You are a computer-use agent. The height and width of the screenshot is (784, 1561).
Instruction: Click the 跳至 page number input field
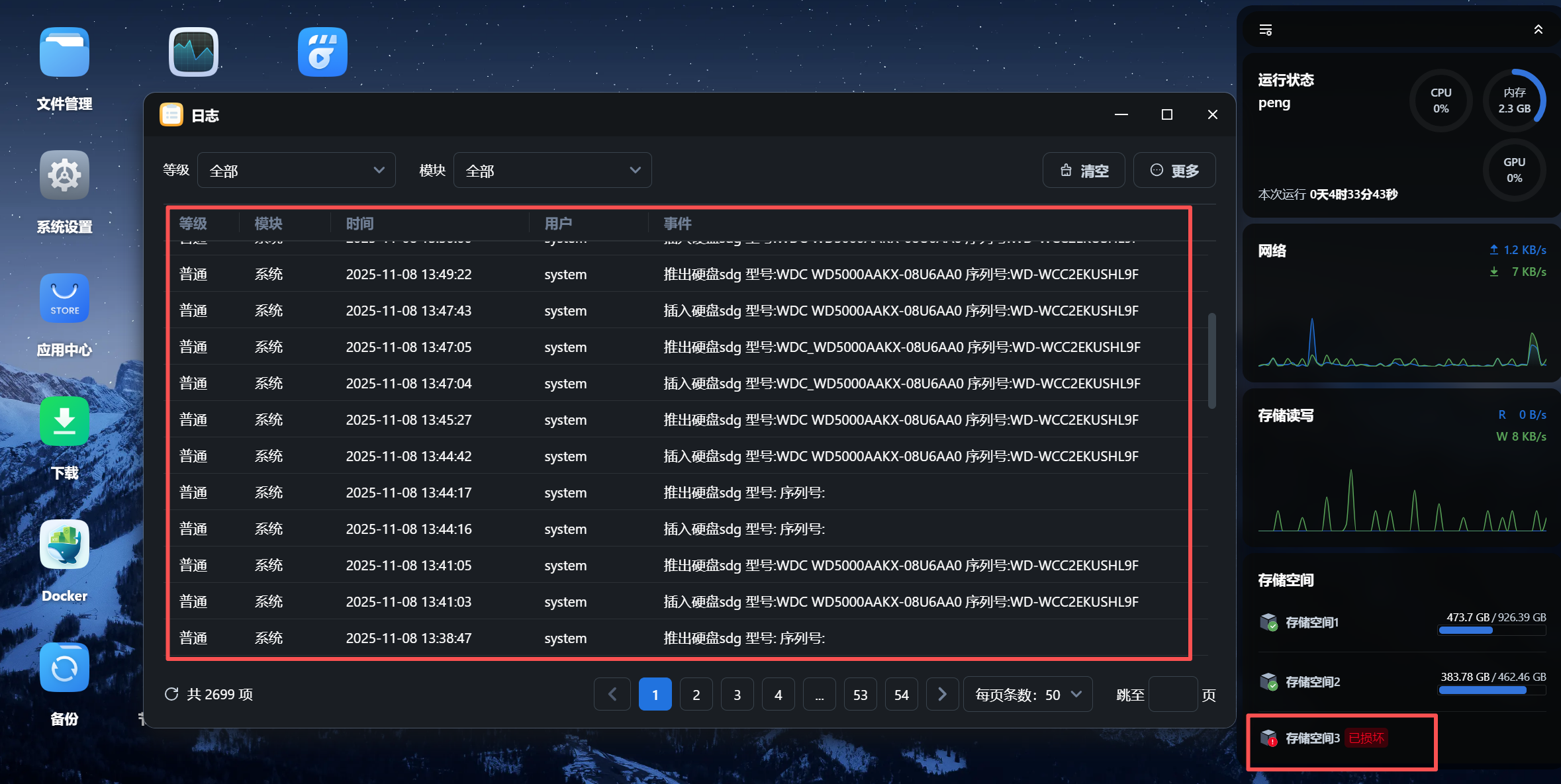(1173, 695)
